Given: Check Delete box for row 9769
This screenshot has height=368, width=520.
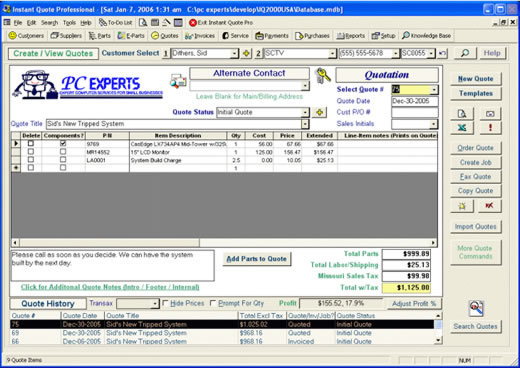Looking at the screenshot, I should 31,143.
